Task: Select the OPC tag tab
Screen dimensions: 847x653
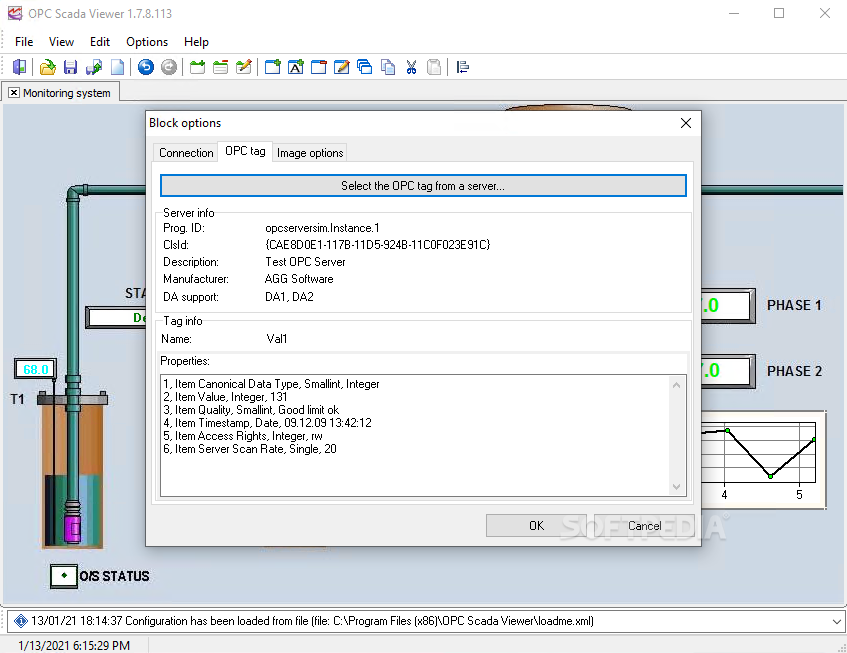Action: [245, 151]
